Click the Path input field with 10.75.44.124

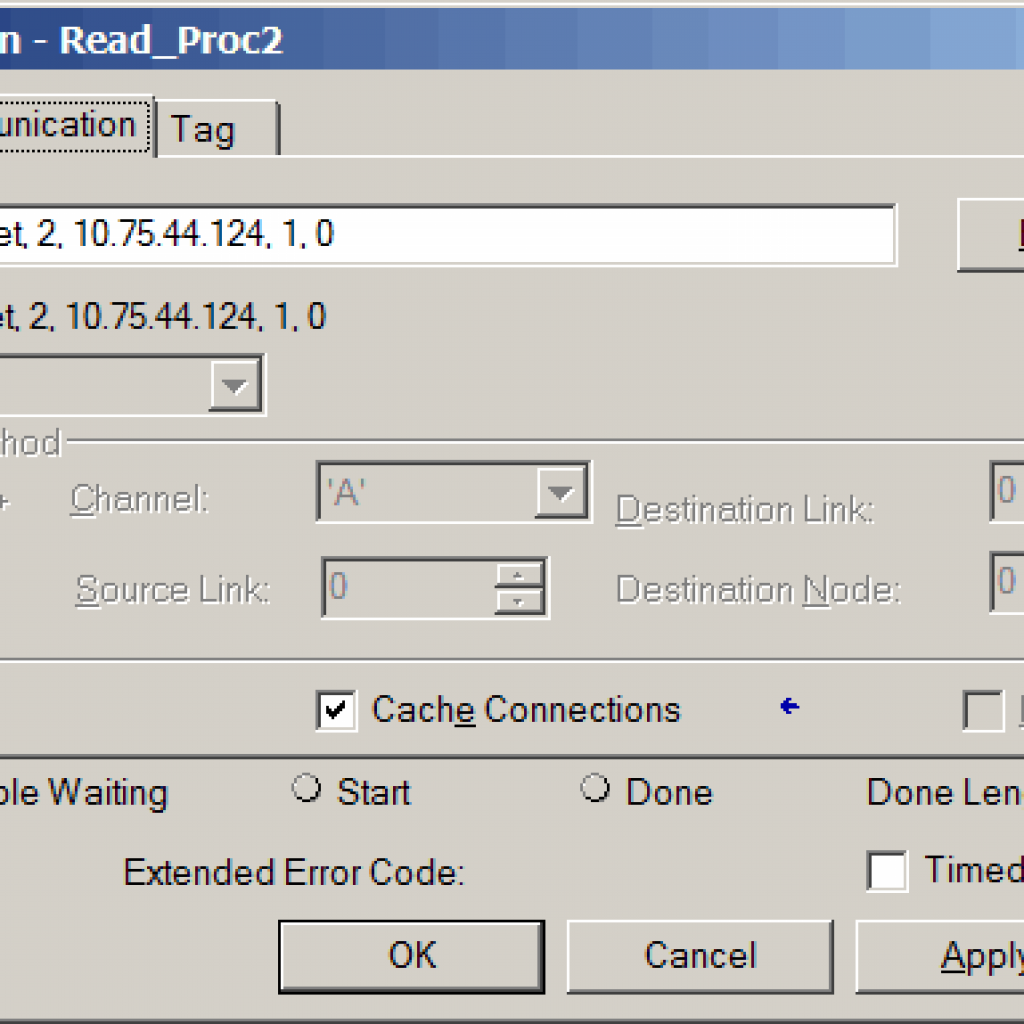447,234
